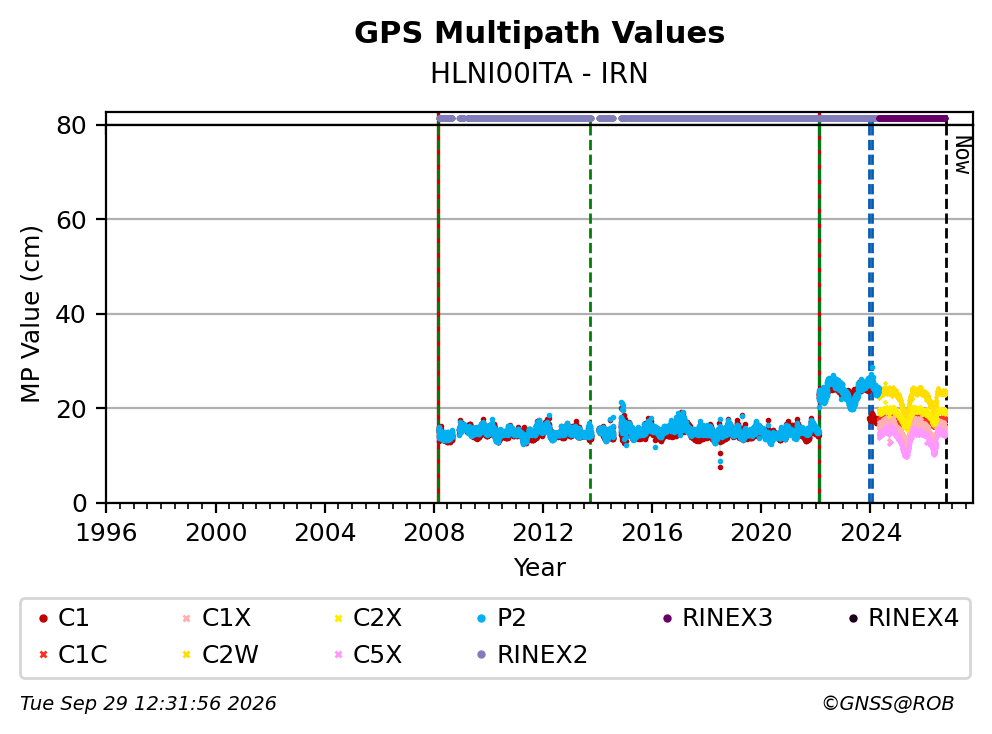Click the C1X pink cross legend marker
Viewport: 992px width, 734px height.
(x=186, y=618)
